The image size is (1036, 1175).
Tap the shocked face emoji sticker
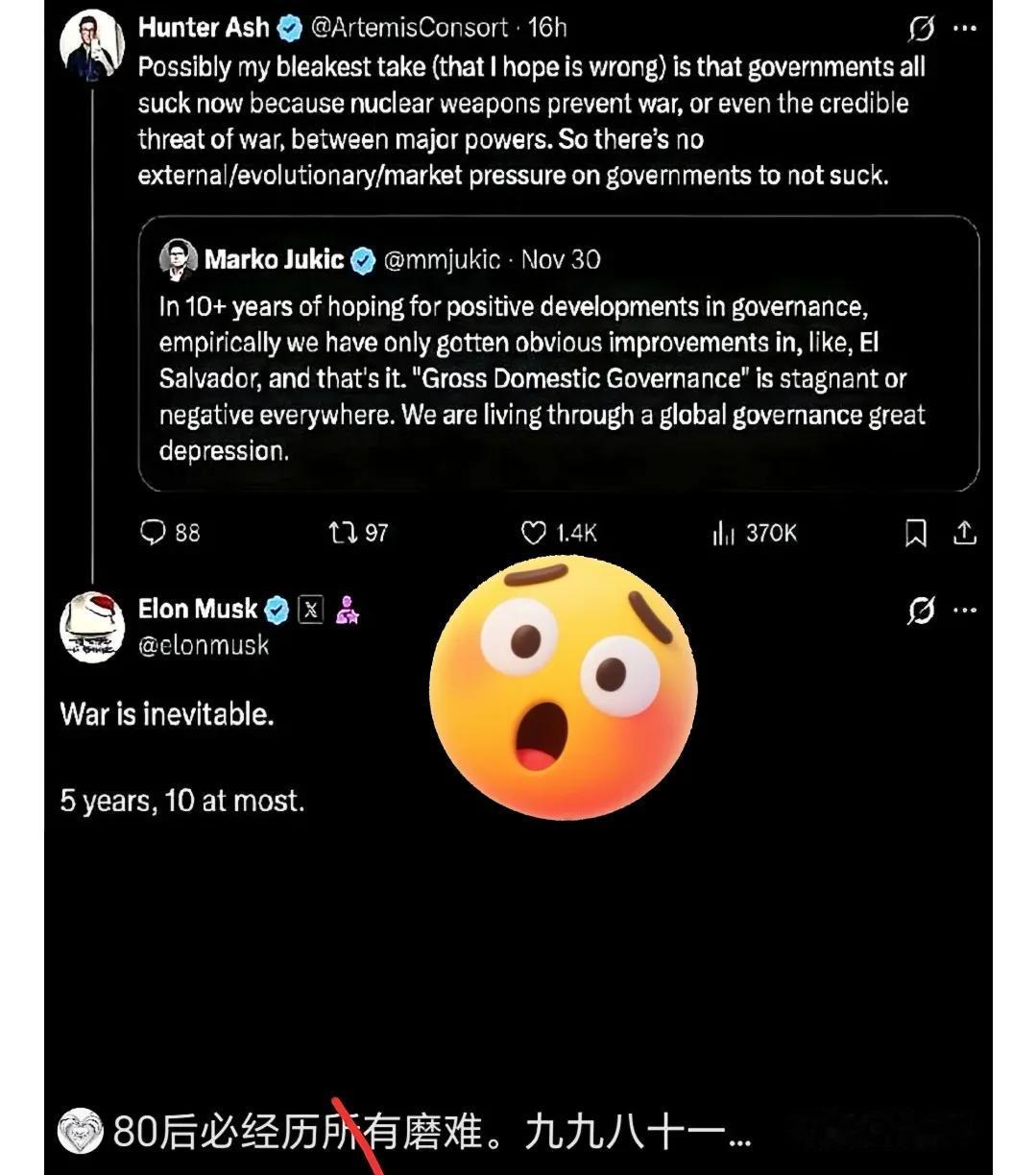coord(564,687)
